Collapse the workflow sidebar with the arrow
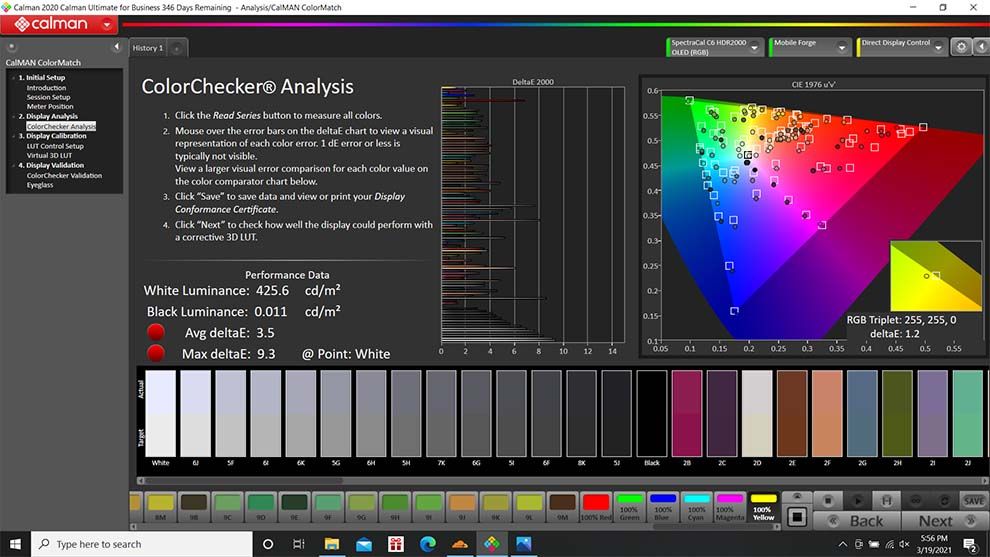The width and height of the screenshot is (990, 557). pyautogui.click(x=116, y=47)
